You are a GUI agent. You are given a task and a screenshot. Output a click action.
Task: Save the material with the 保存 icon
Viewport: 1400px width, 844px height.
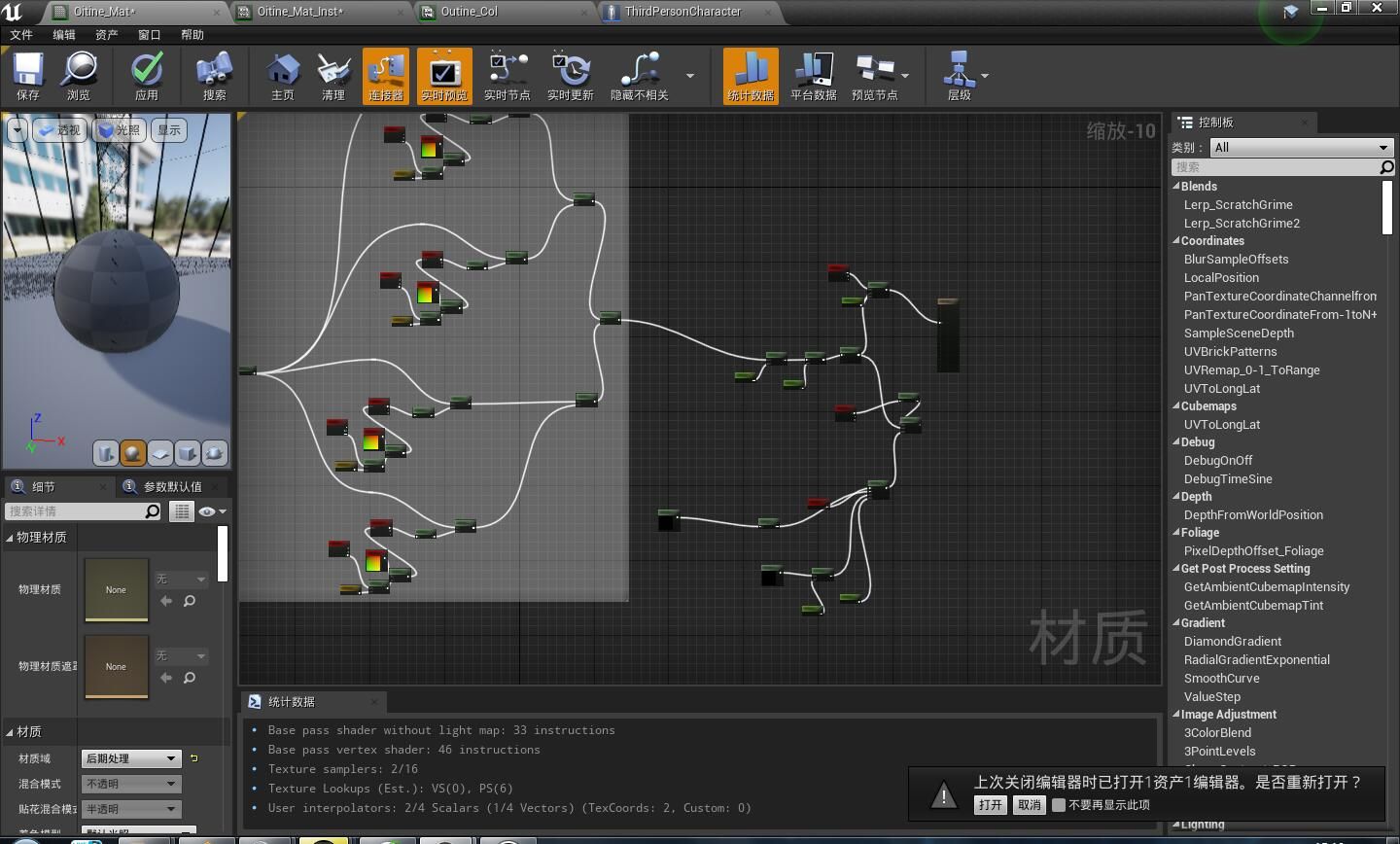click(x=28, y=76)
